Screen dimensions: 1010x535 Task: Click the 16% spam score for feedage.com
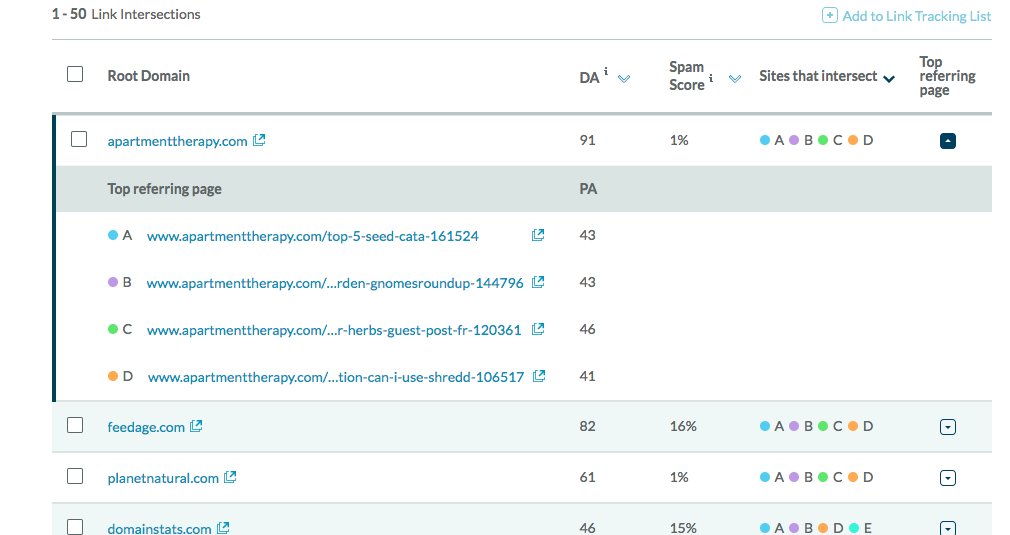click(x=683, y=426)
